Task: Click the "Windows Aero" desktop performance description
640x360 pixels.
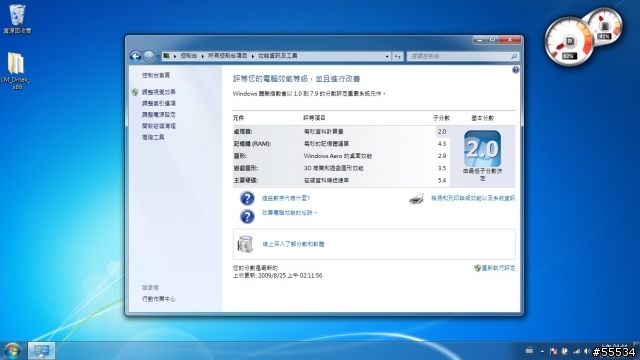Action: click(x=338, y=156)
